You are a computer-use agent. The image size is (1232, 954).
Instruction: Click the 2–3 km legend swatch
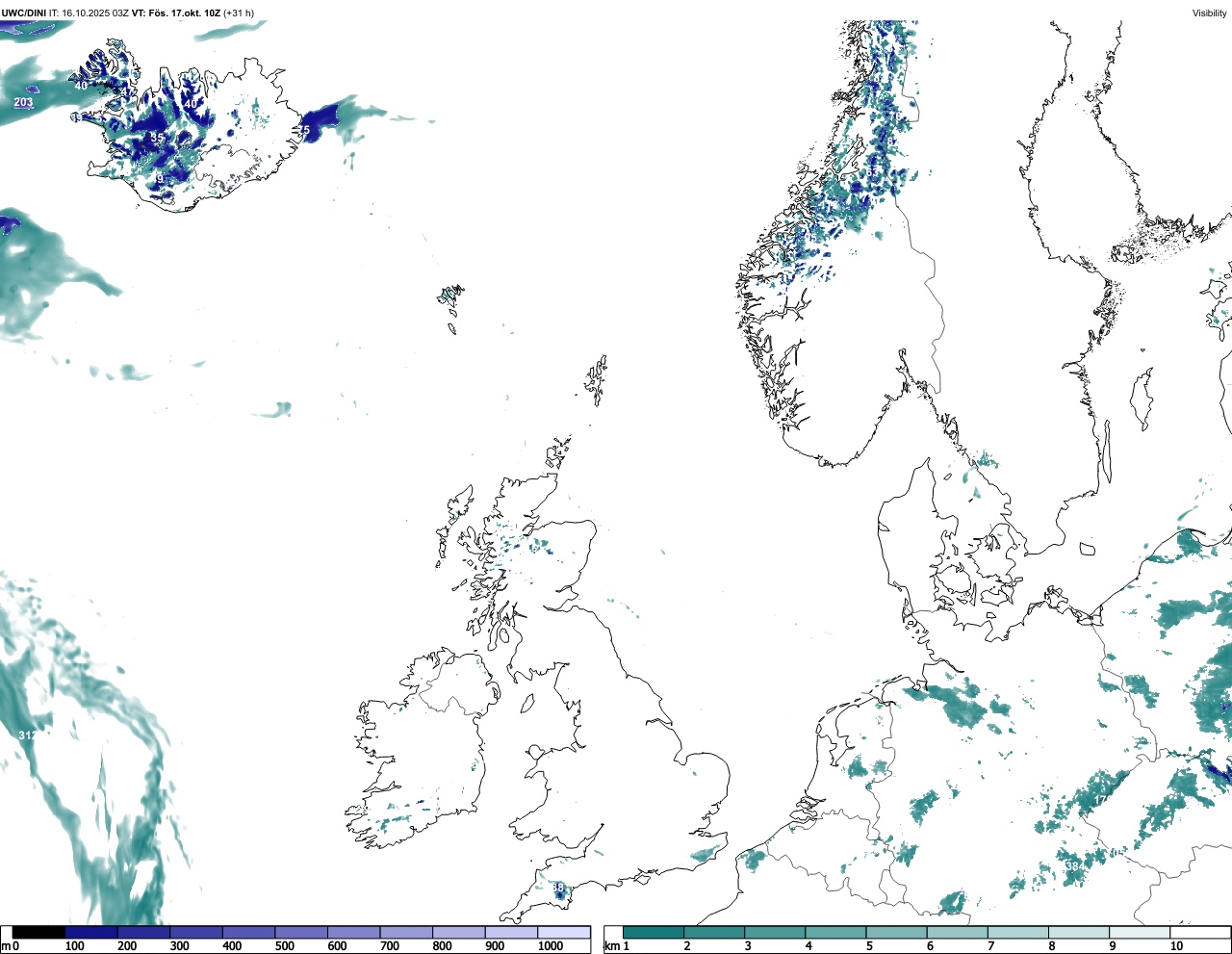point(714,932)
